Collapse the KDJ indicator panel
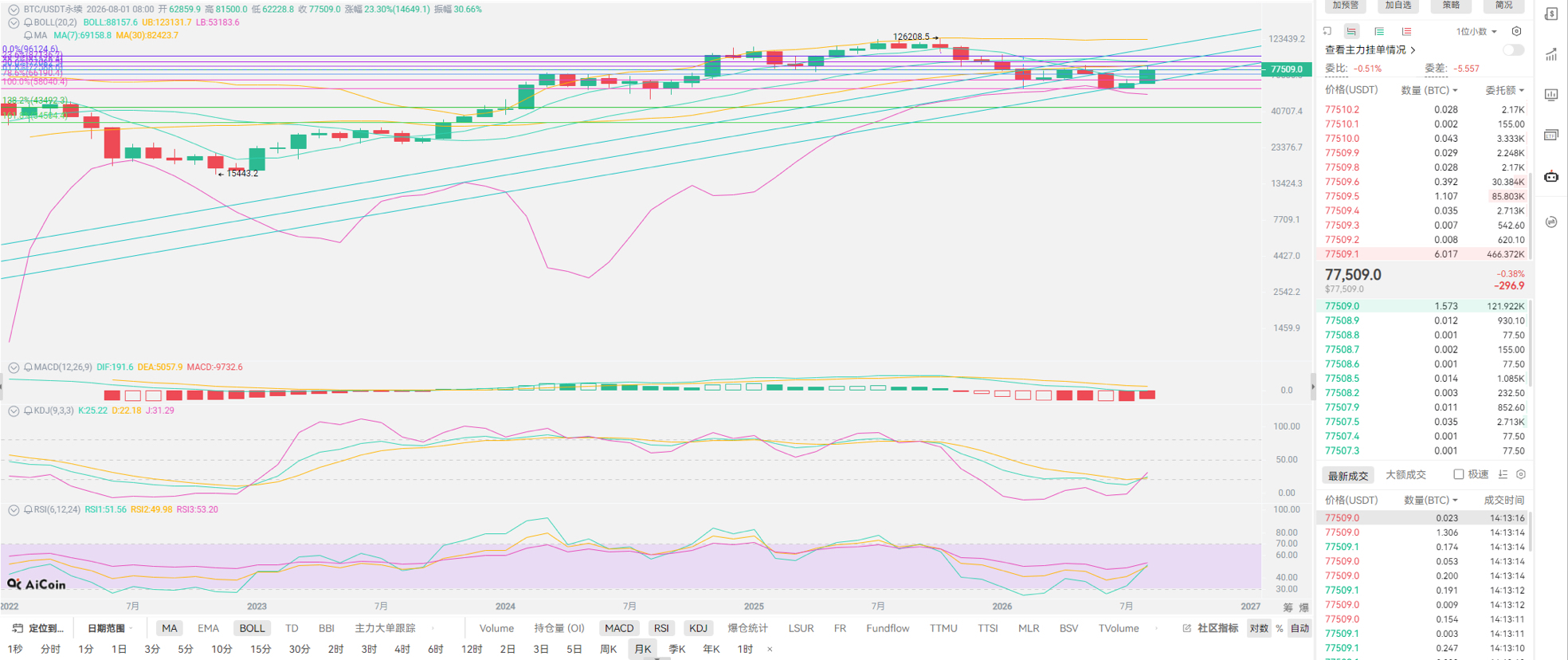This screenshot has width=1568, height=660. click(x=14, y=411)
